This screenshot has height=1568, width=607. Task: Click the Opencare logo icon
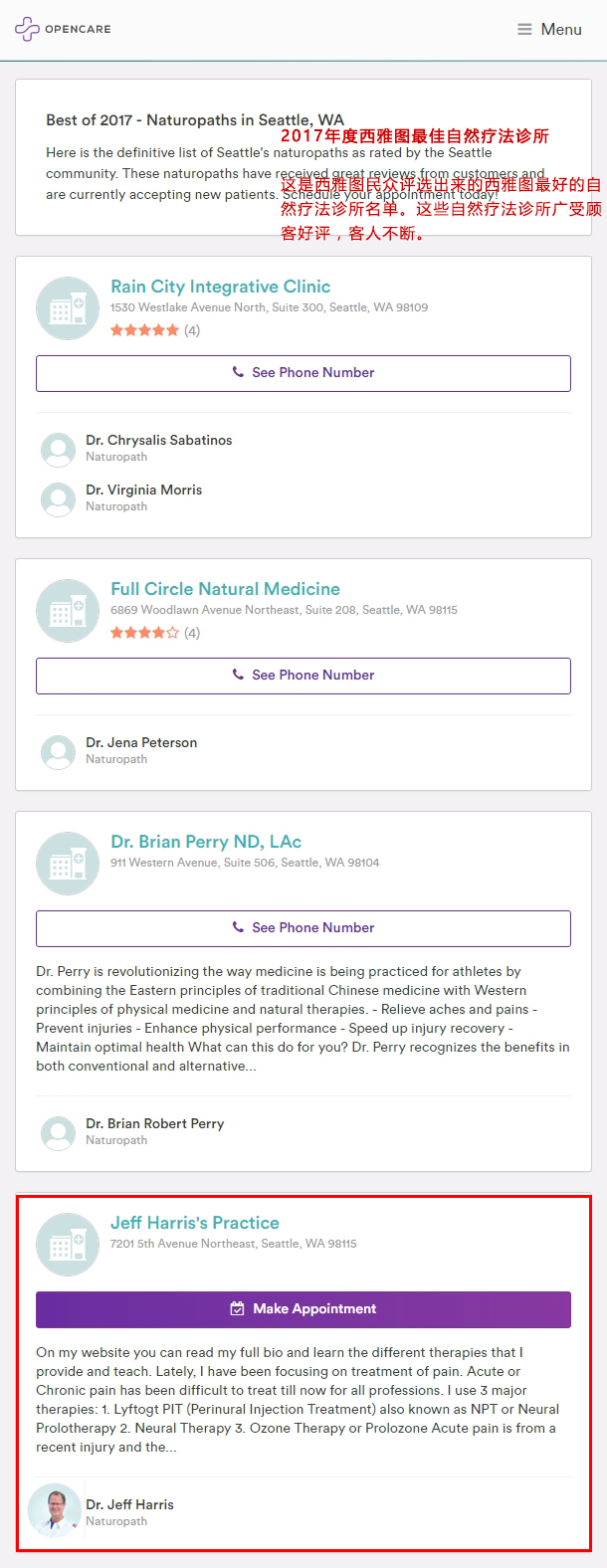tap(27, 29)
